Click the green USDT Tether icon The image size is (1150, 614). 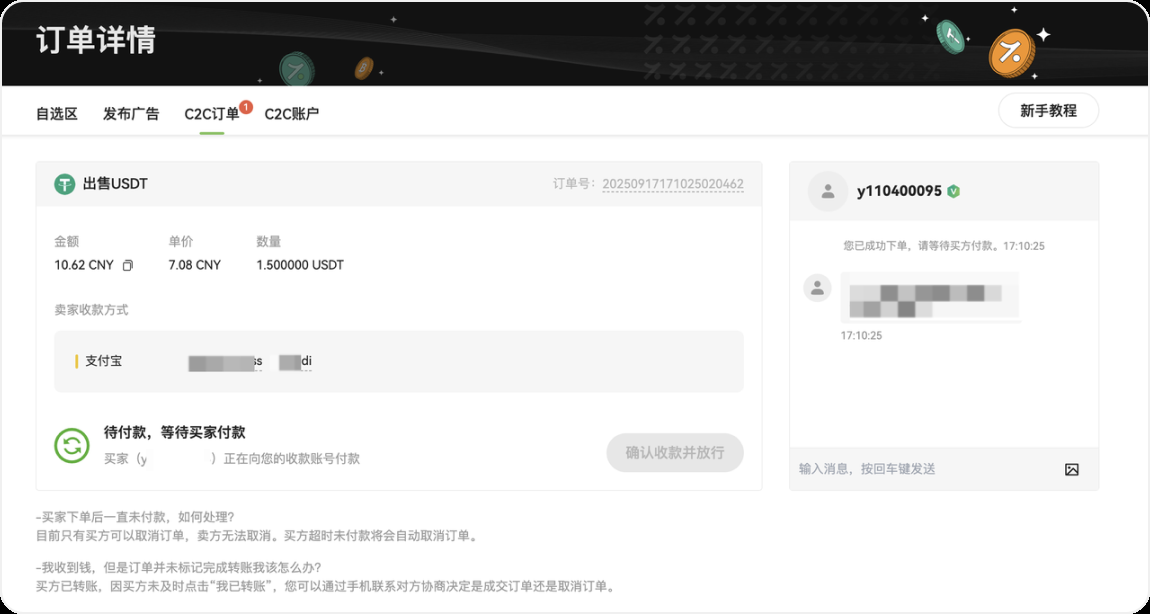click(x=65, y=184)
